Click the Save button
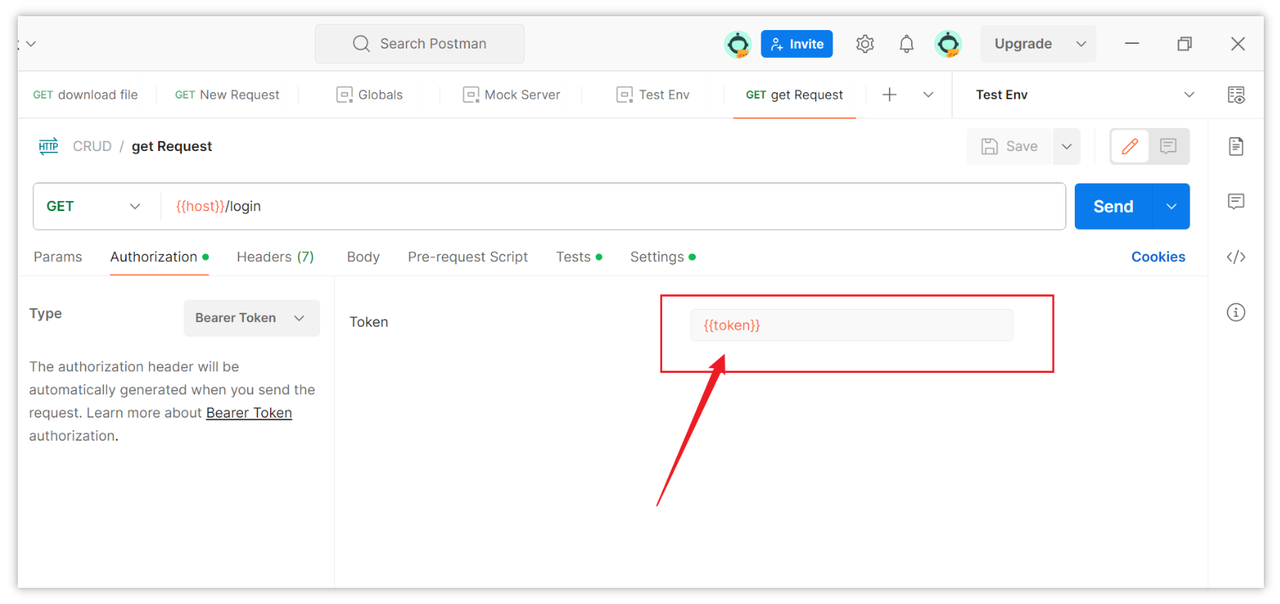Screen dimensions: 1280x604 [1009, 146]
